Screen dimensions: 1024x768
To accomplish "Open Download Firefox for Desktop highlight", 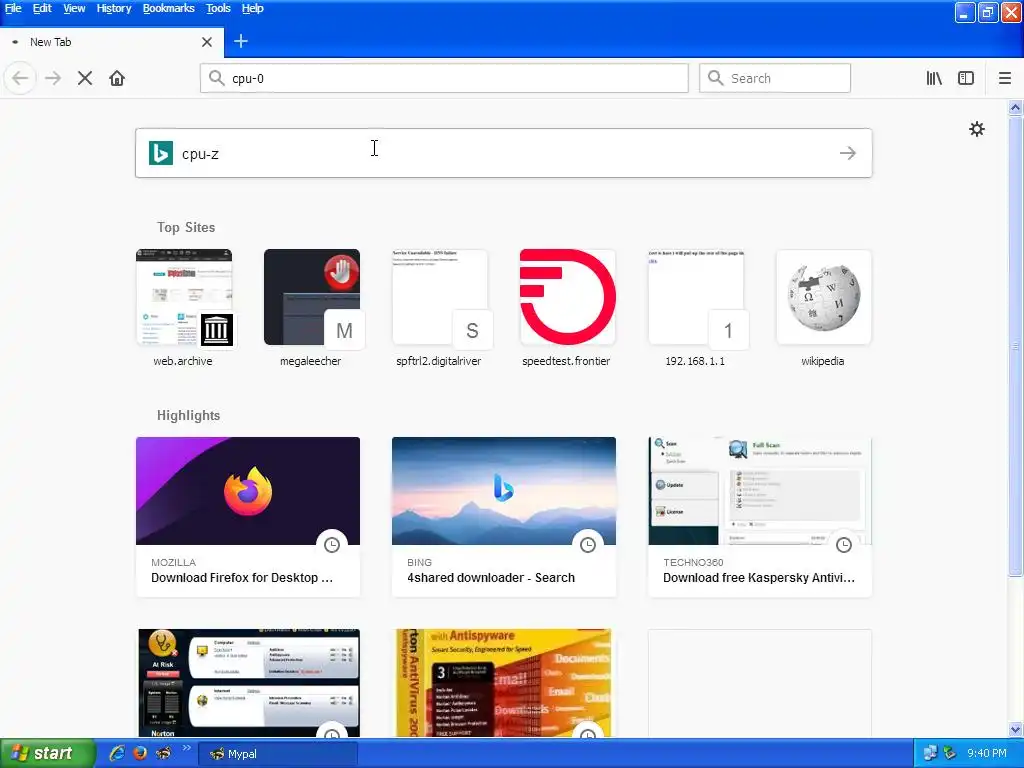I will 248,517.
